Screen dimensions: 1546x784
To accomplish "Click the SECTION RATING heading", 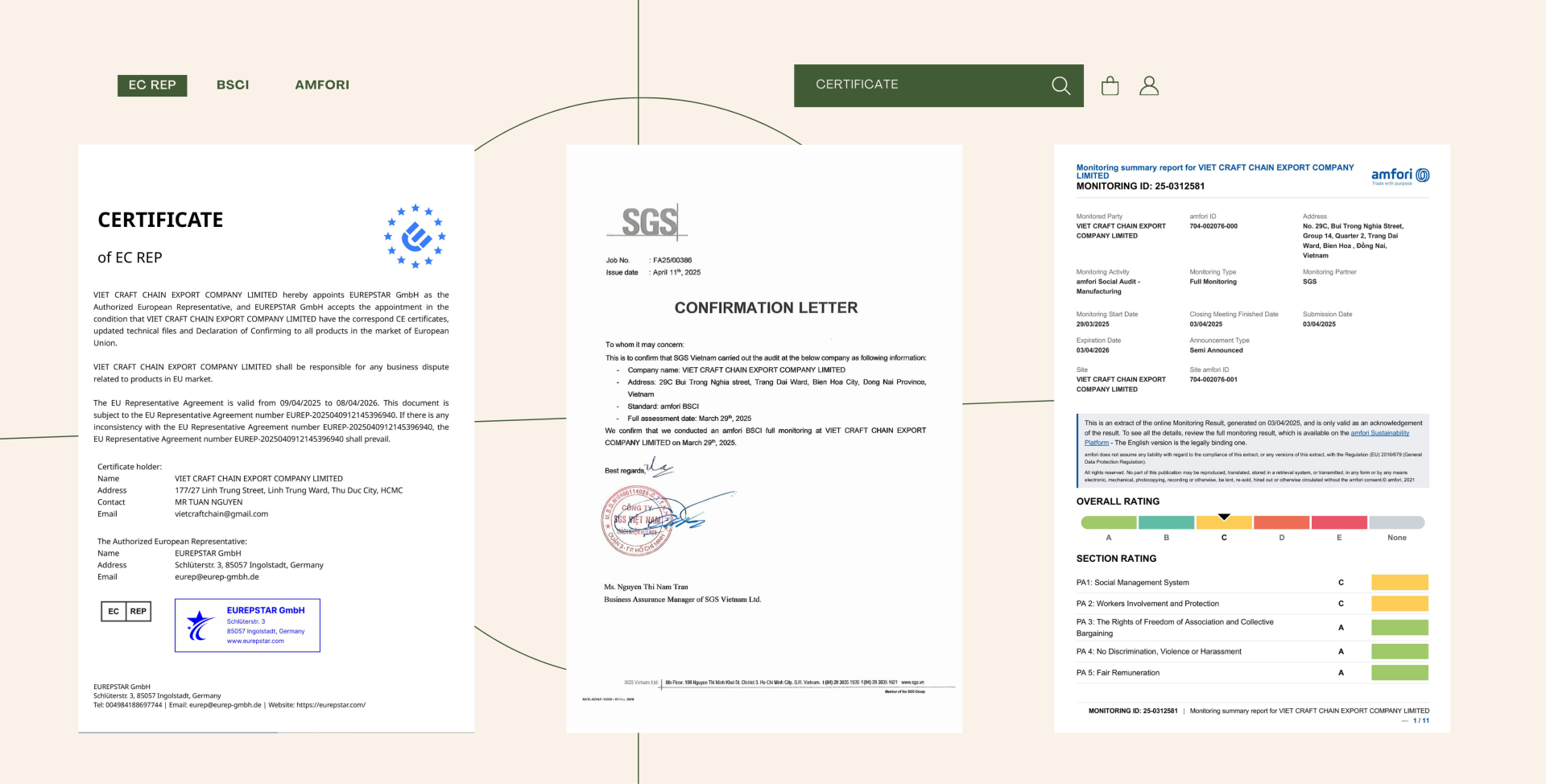I will point(1116,559).
